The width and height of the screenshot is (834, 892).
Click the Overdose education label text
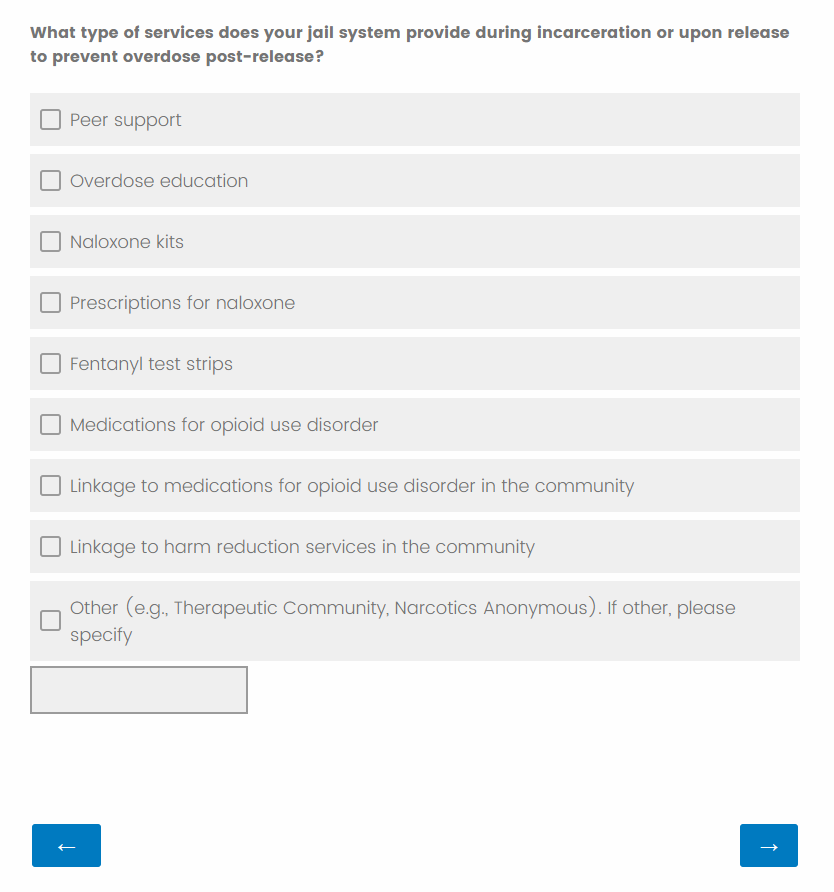click(159, 181)
